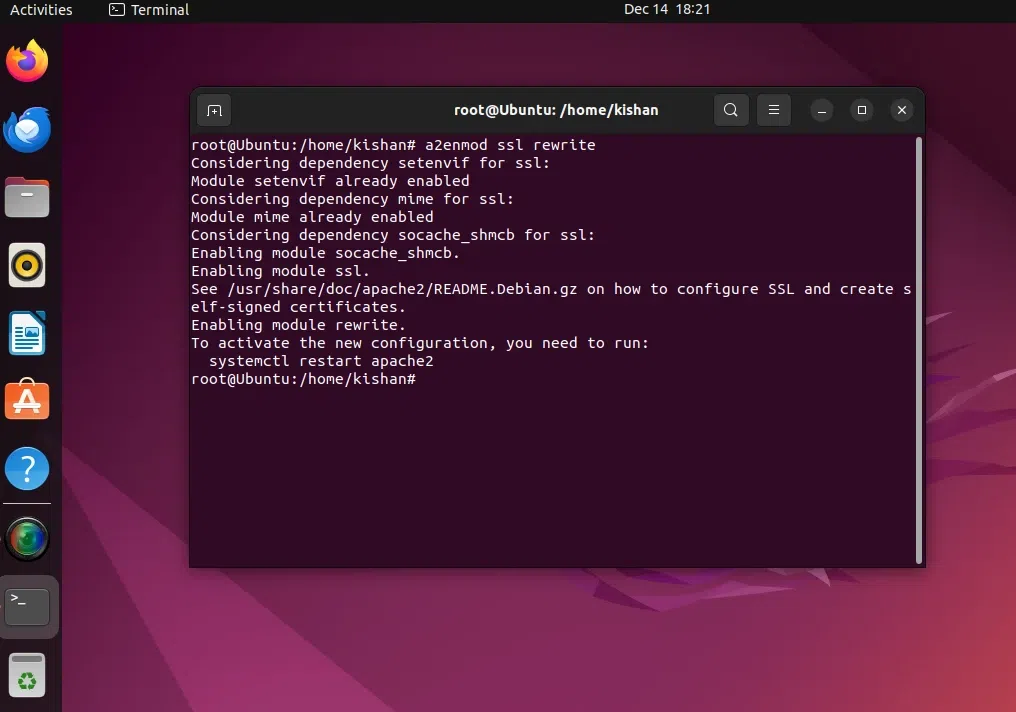
Task: Minimize the terminal window
Action: 822,110
